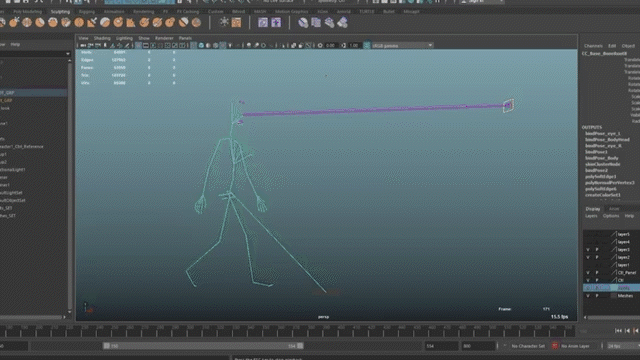Click the Select Camera icon in viewport toolbar
The image size is (640, 360).
pyautogui.click(x=83, y=46)
